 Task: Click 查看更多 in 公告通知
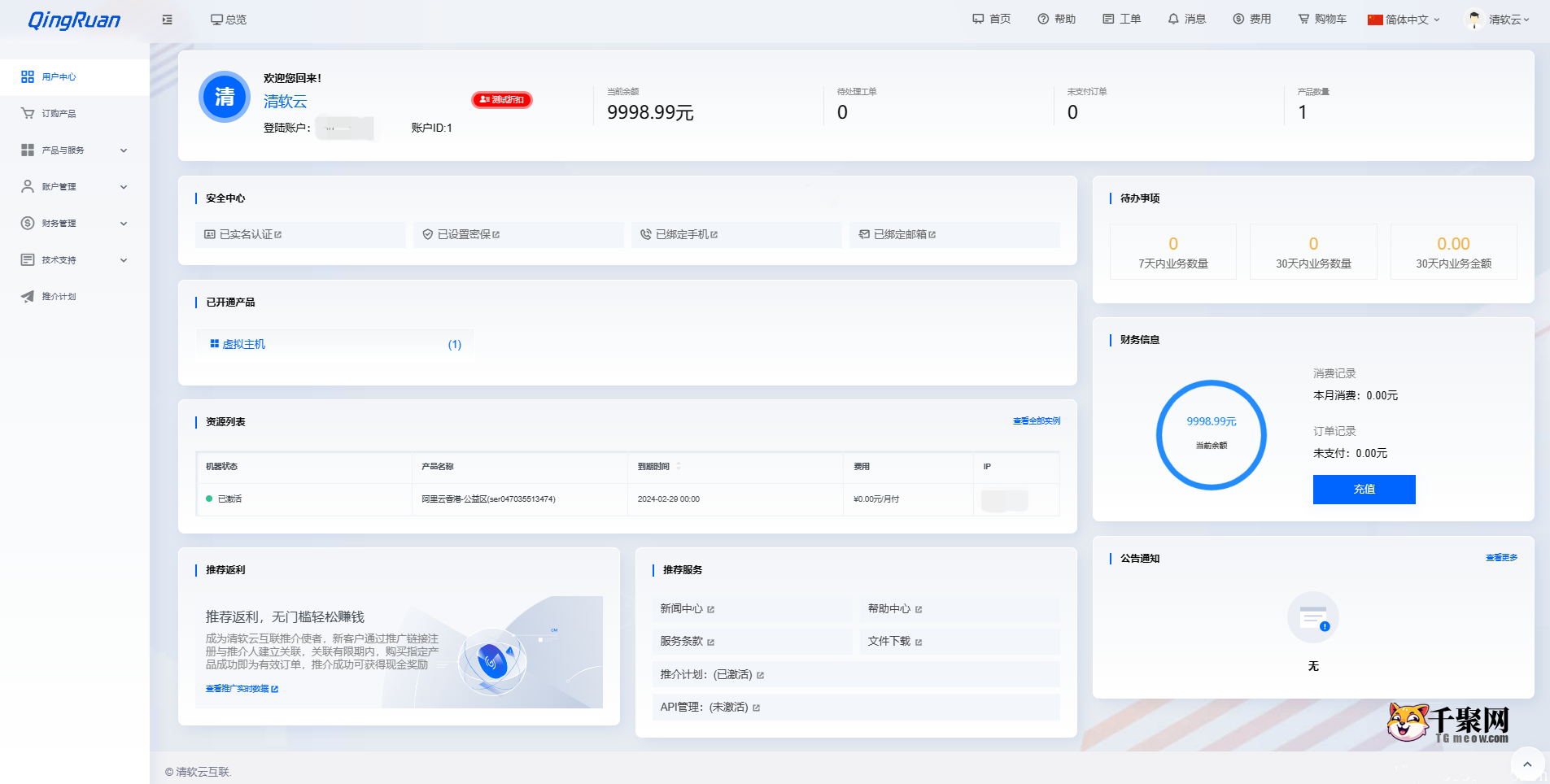click(1502, 557)
